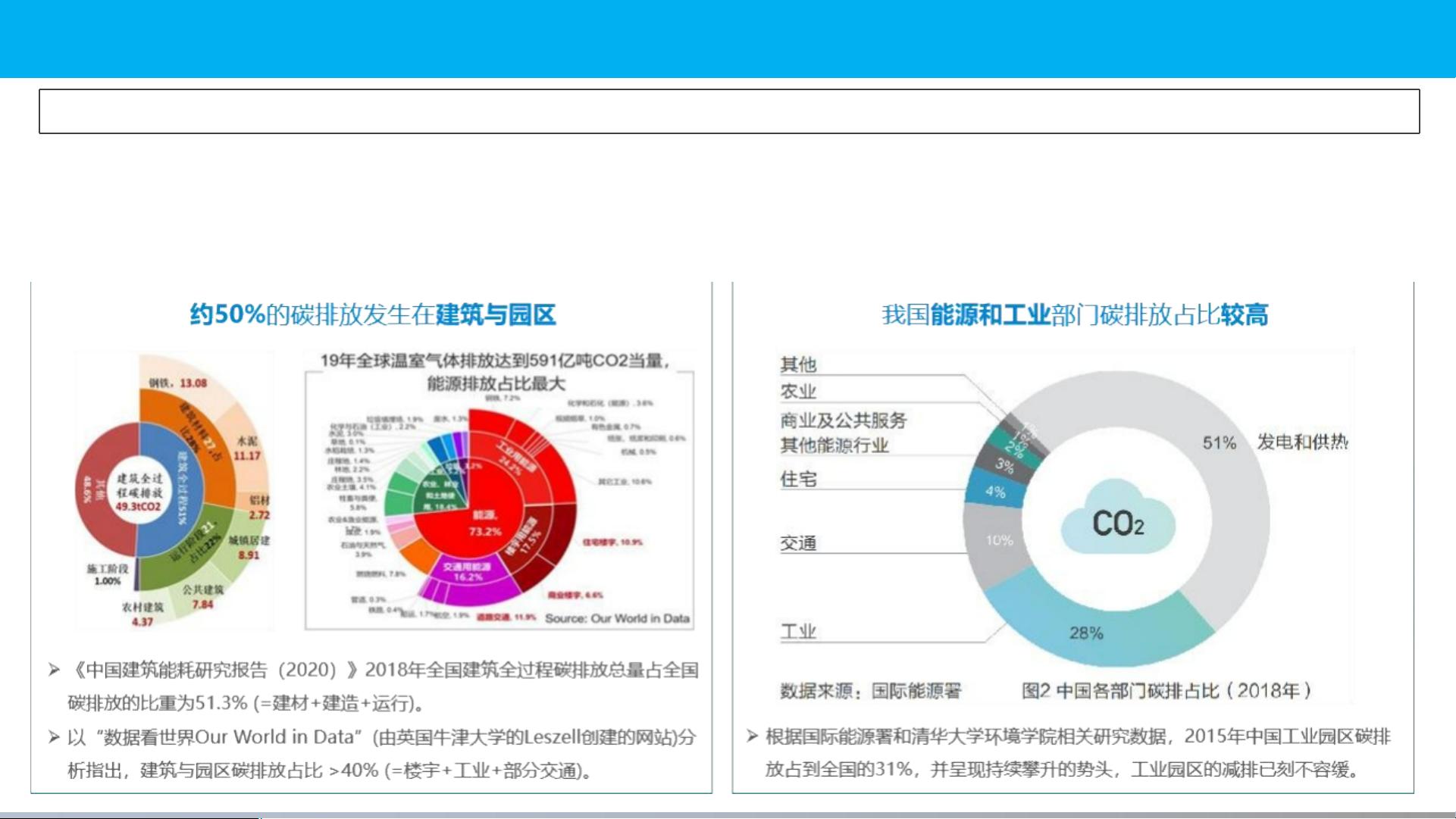The image size is (1456, 819).
Task: Click the first arrow bullet in left panel
Action: (x=54, y=670)
